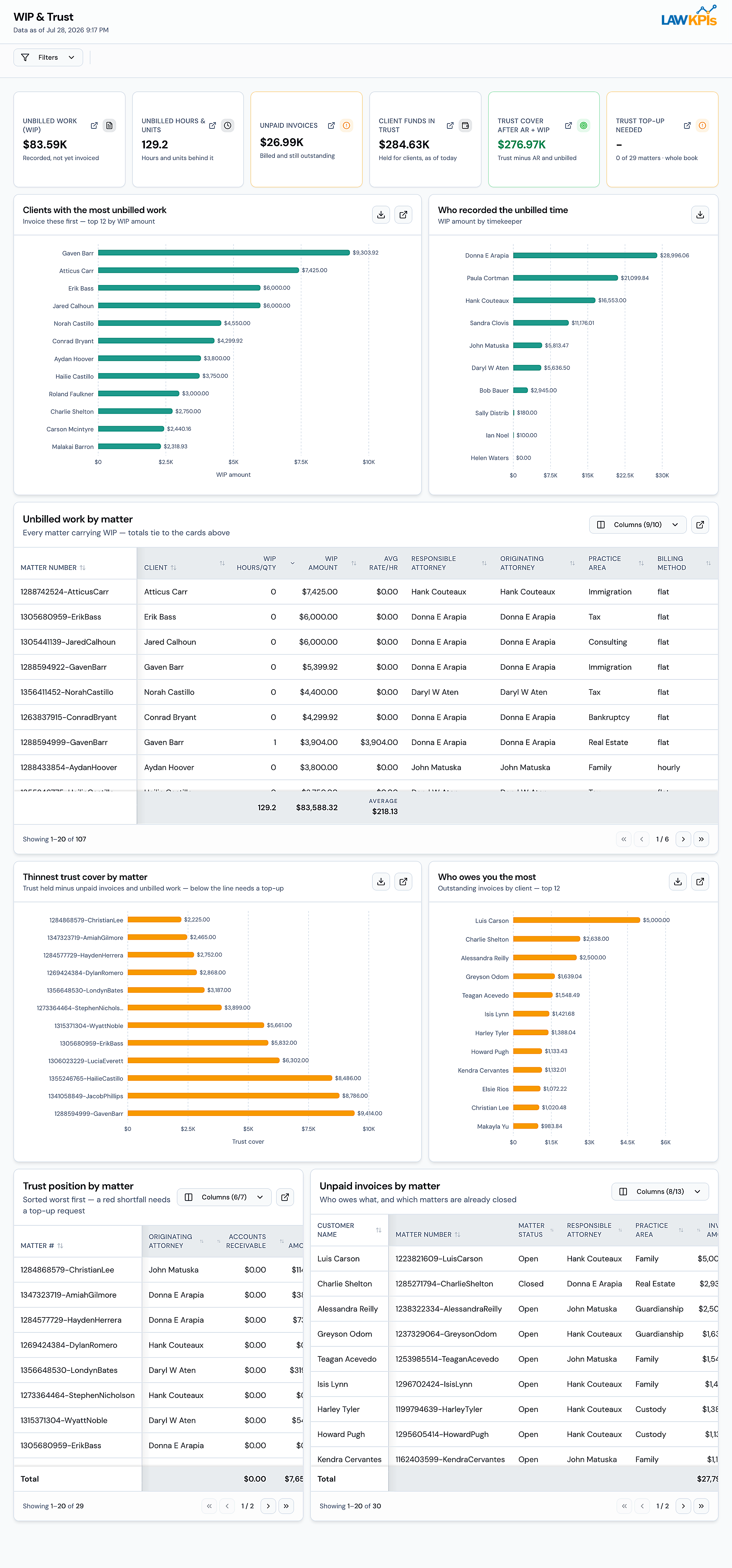Open the Filters dropdown
Image resolution: width=732 pixels, height=1568 pixels.
48,57
